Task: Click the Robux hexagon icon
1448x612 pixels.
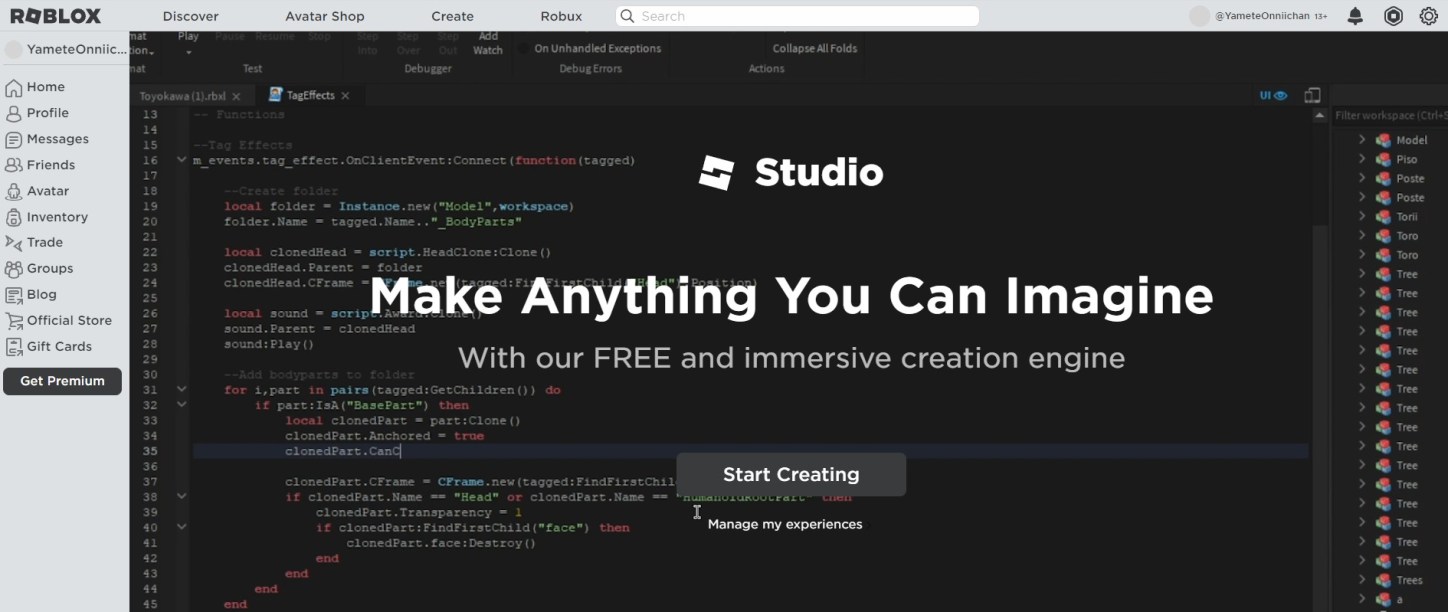Action: click(x=1392, y=16)
